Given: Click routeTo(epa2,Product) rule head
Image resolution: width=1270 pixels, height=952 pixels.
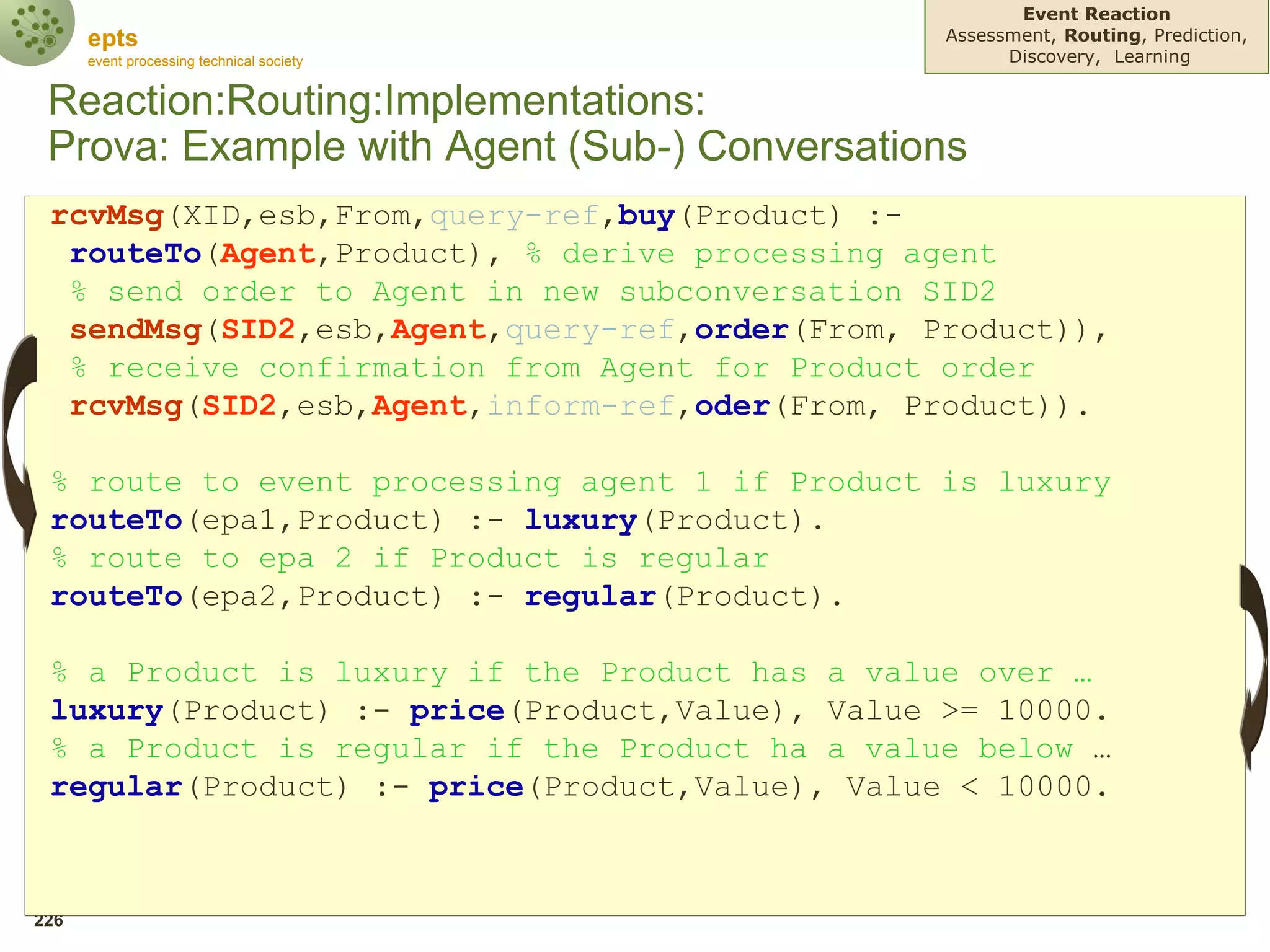Looking at the screenshot, I should [x=246, y=597].
